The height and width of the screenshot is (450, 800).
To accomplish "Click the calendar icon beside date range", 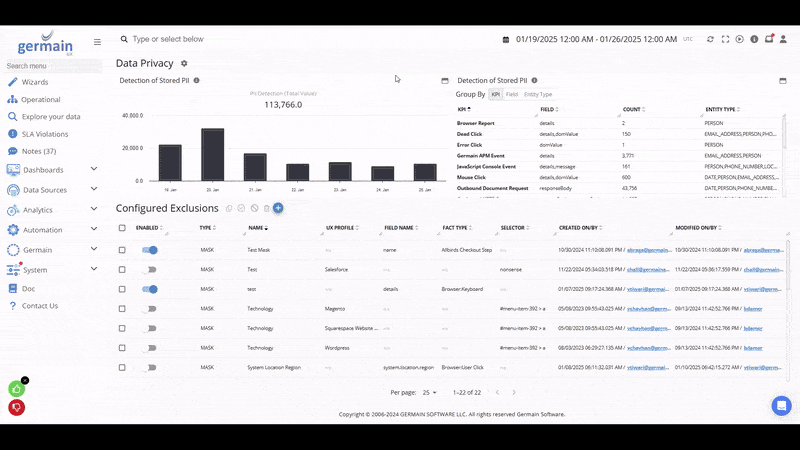I will point(506,39).
